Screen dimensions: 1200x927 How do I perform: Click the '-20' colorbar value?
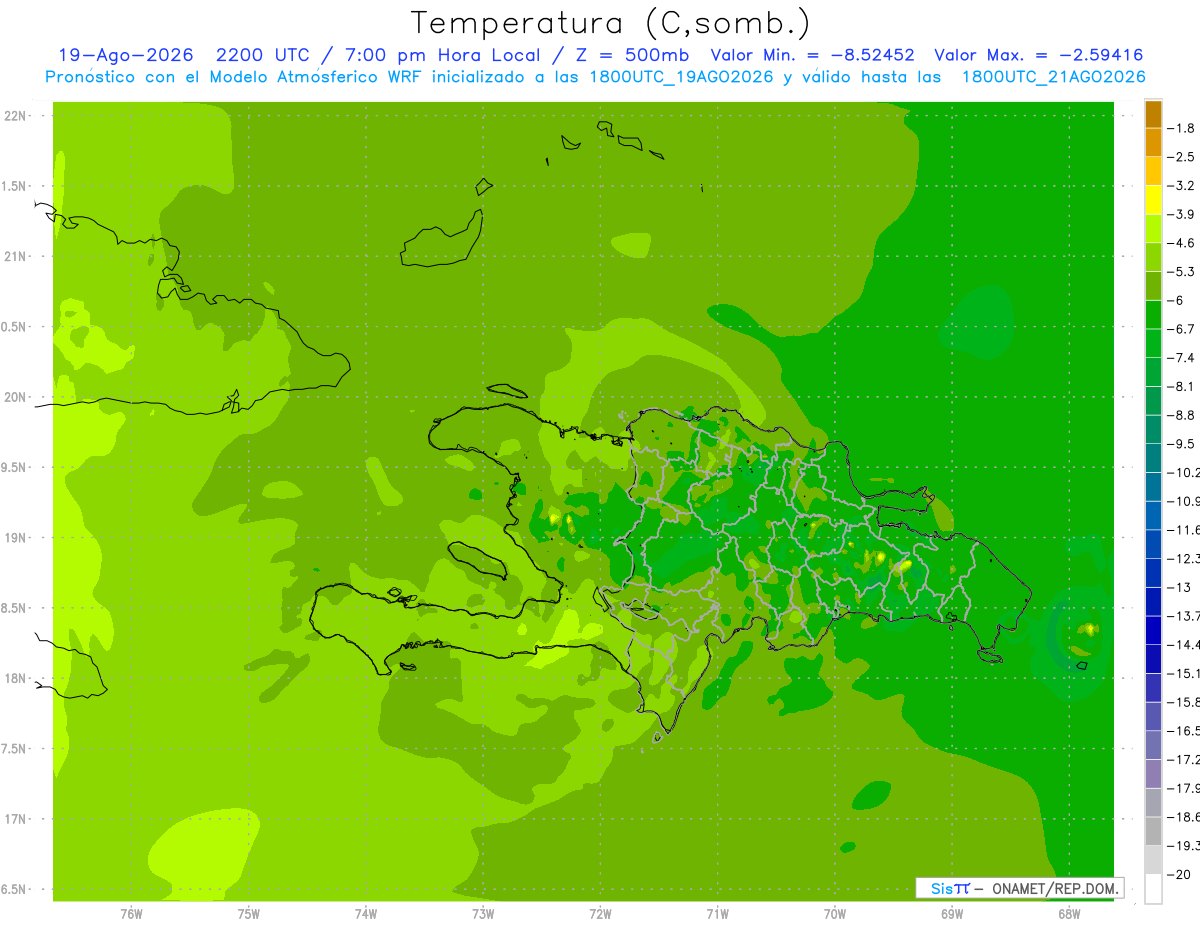coord(1177,874)
